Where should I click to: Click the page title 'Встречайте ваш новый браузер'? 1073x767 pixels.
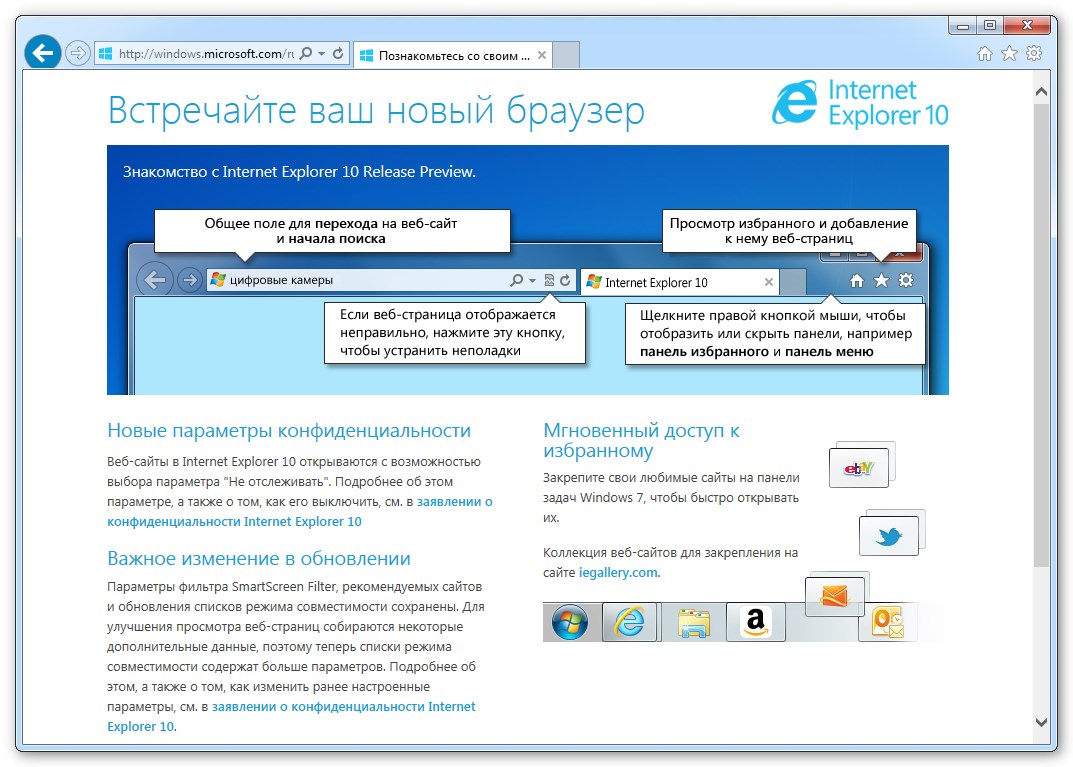click(376, 111)
